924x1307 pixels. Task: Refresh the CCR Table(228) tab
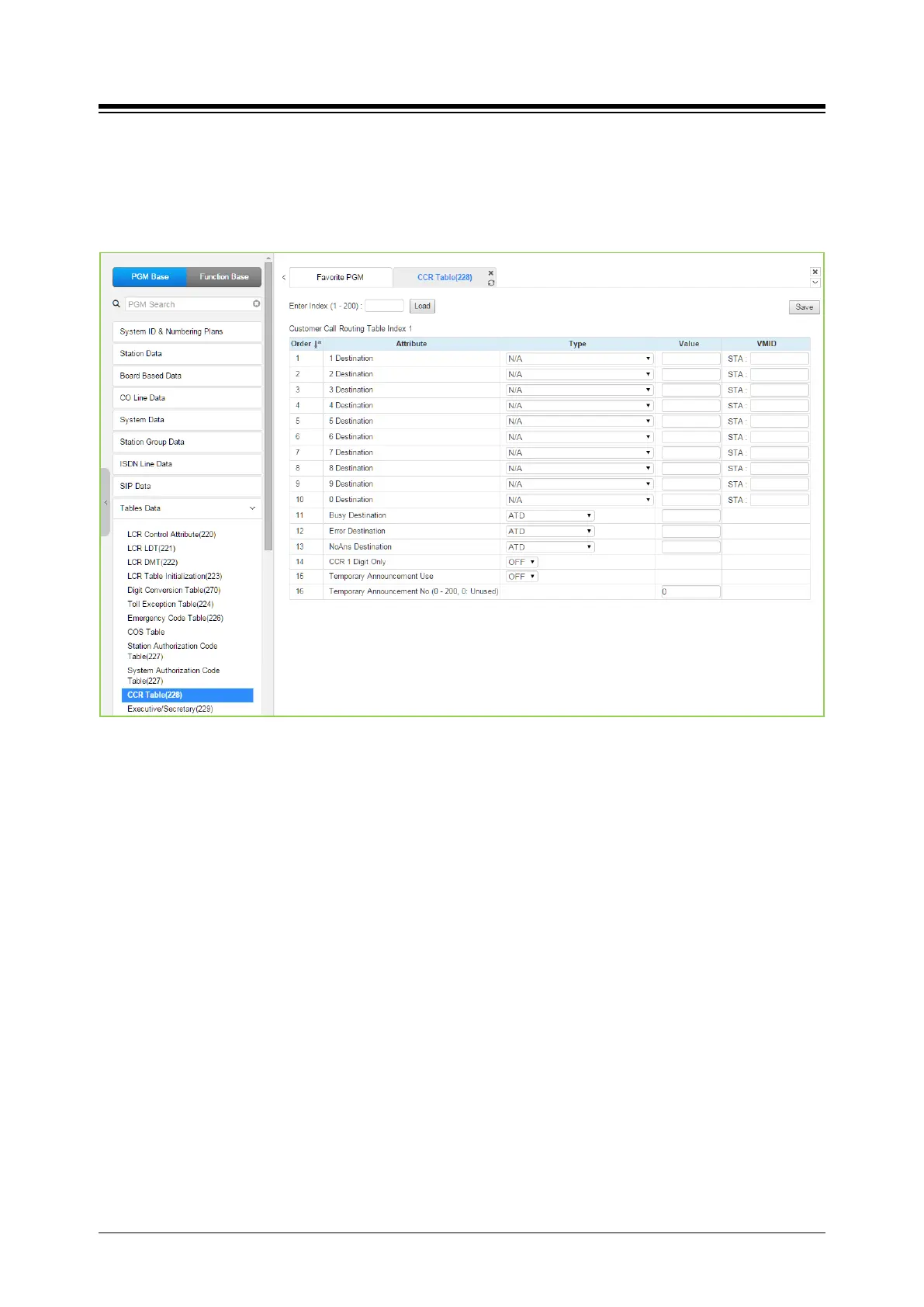[x=491, y=283]
